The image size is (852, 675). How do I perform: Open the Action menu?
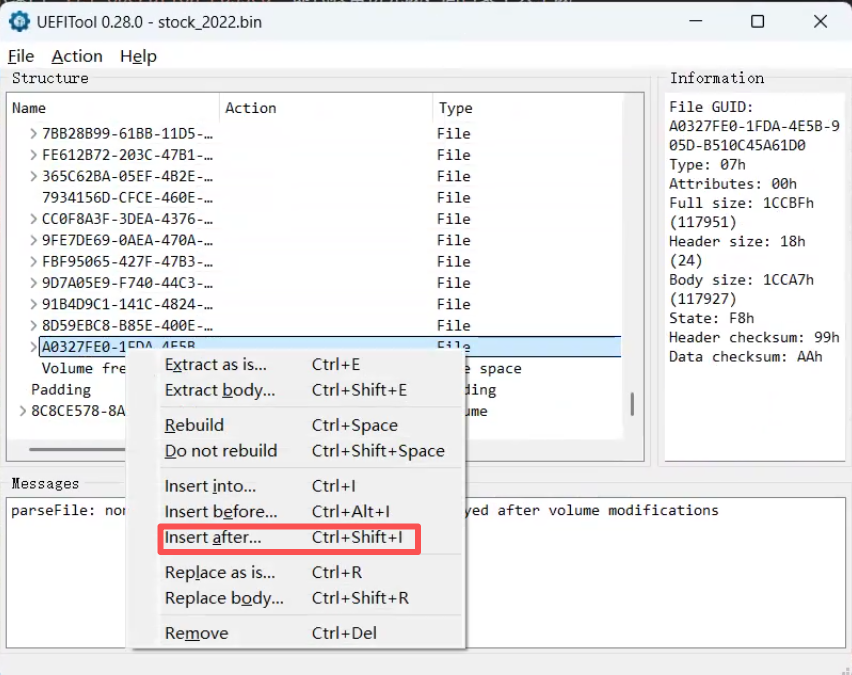(77, 56)
